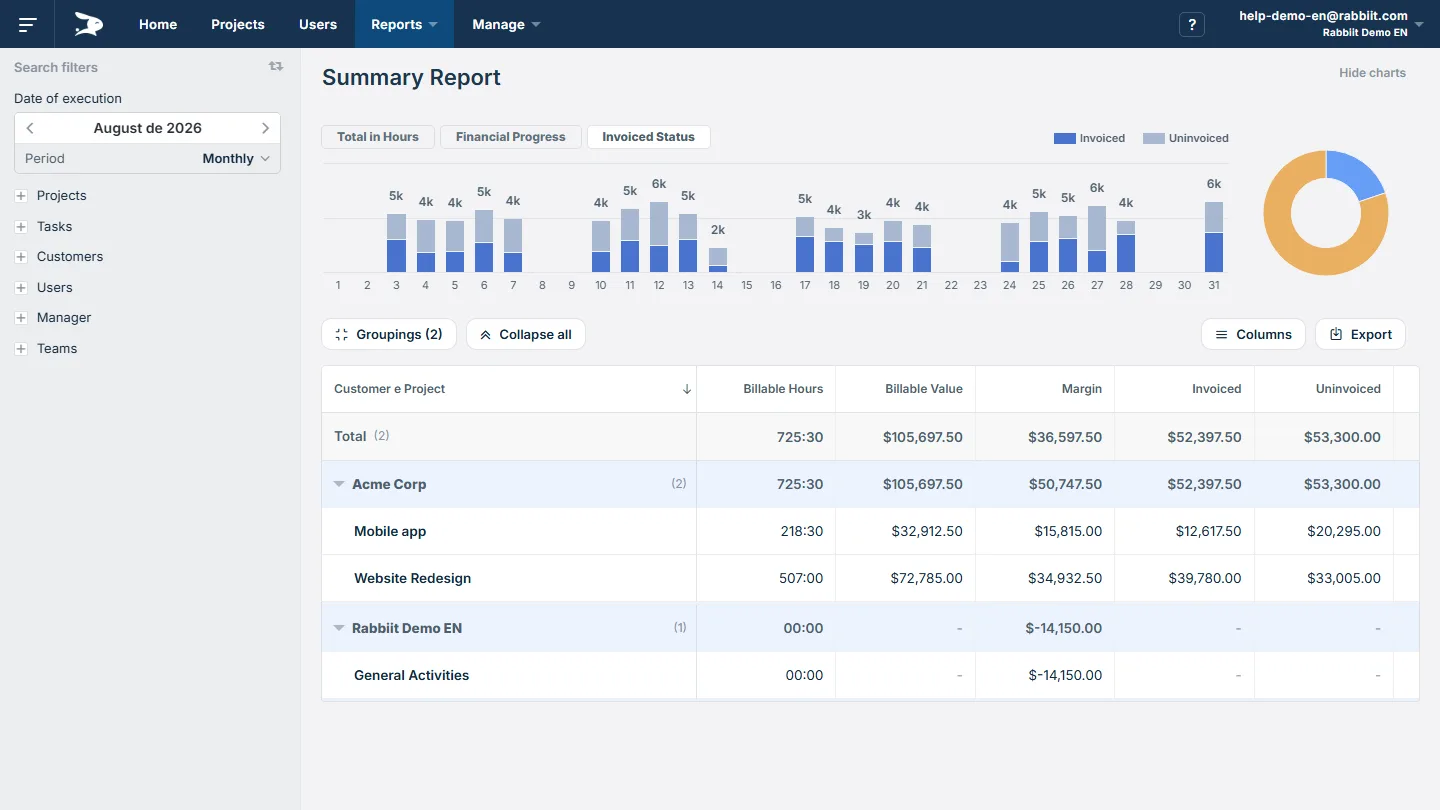1440x810 pixels.
Task: Open the Reports menu
Action: coord(404,24)
